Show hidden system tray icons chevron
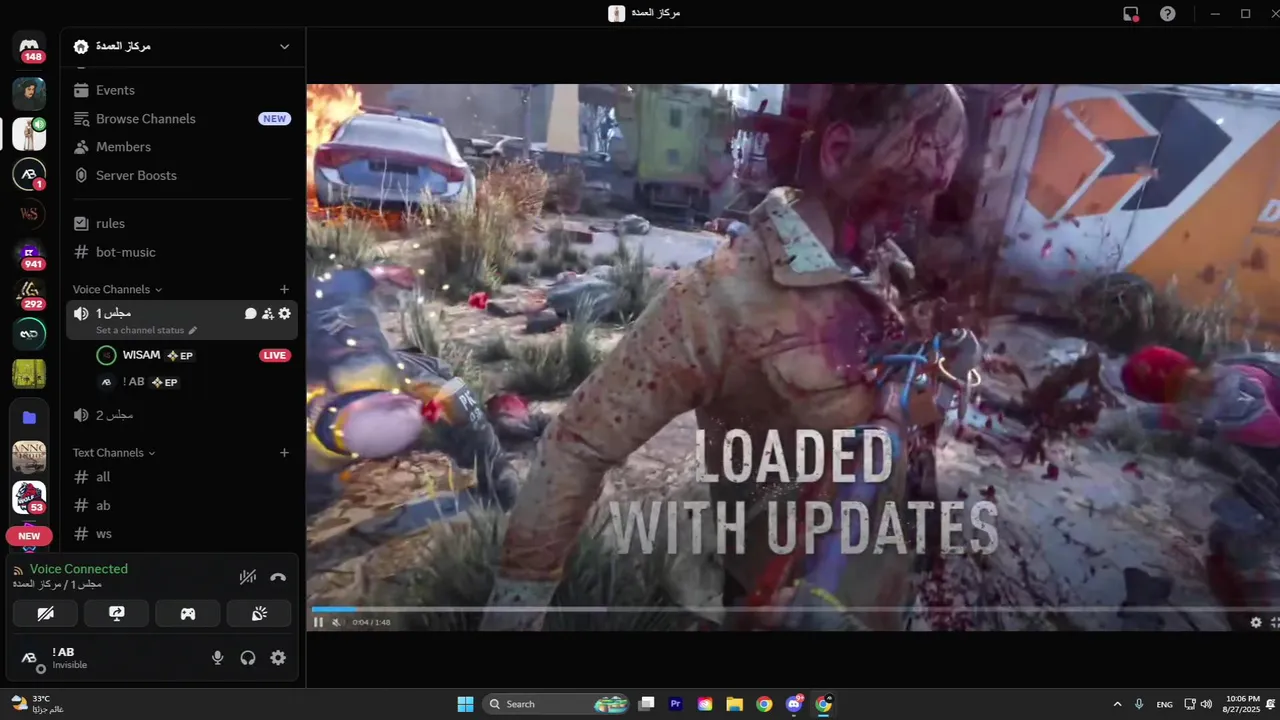 point(1117,704)
